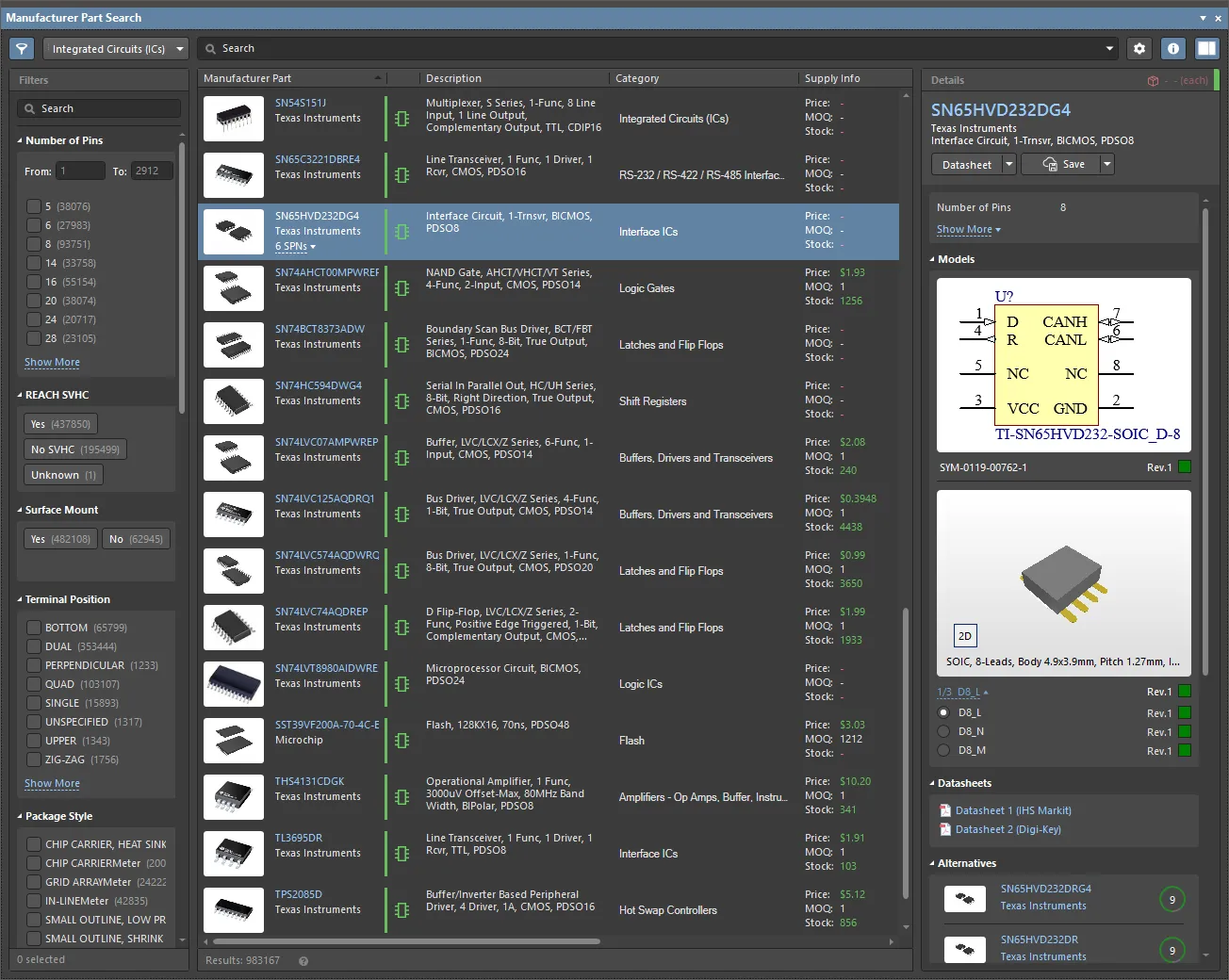Collapse the Models section in Details
This screenshot has height=980, width=1229.
[x=932, y=259]
